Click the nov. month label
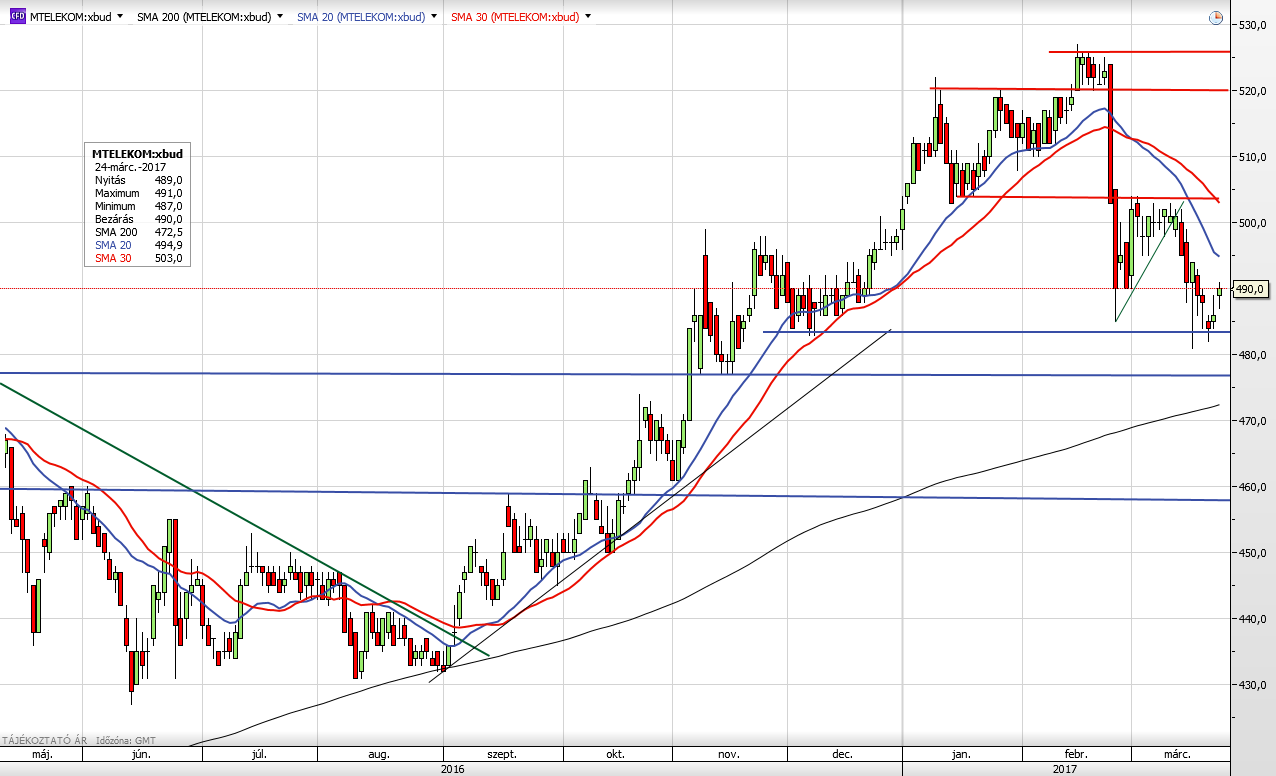Screen dimensions: 1276x776 [x=727, y=754]
